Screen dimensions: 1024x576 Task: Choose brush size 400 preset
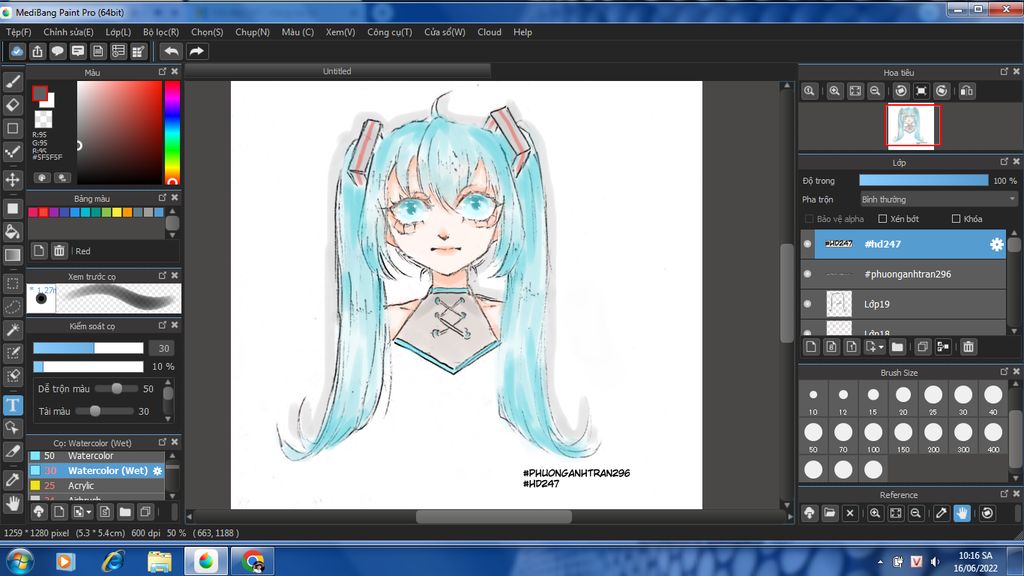(x=993, y=436)
